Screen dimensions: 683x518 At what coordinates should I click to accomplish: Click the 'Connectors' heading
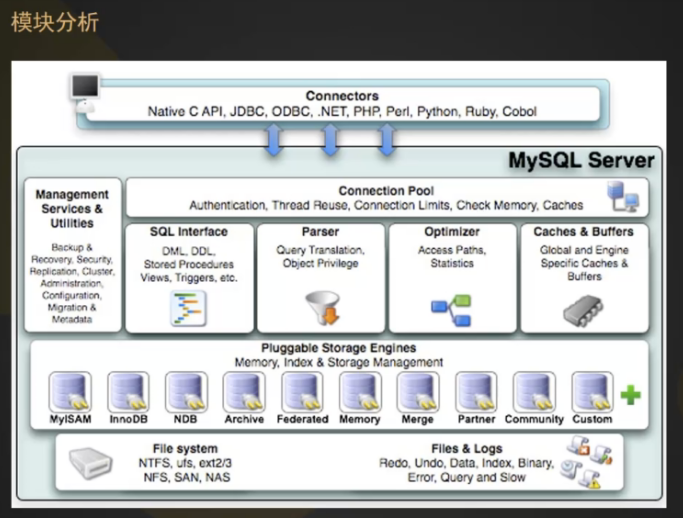coord(342,96)
